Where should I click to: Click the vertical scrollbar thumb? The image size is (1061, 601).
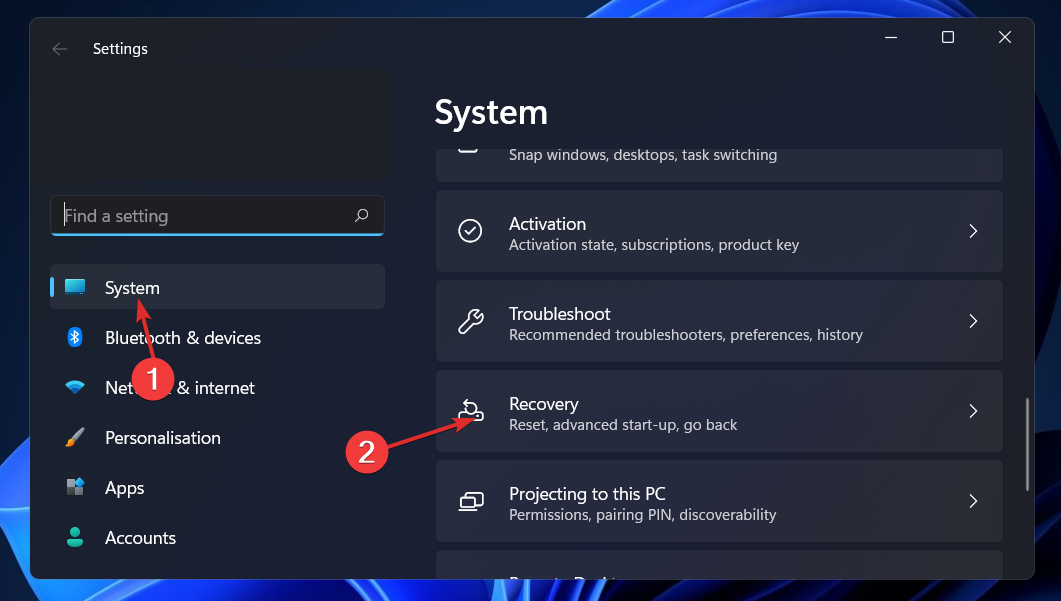tap(1028, 445)
